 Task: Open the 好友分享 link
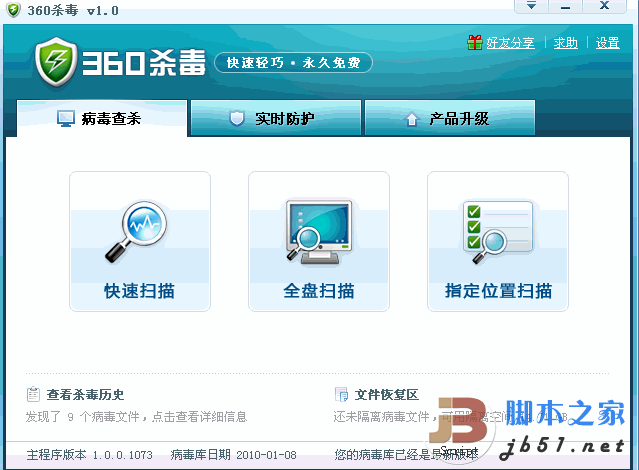coord(510,42)
